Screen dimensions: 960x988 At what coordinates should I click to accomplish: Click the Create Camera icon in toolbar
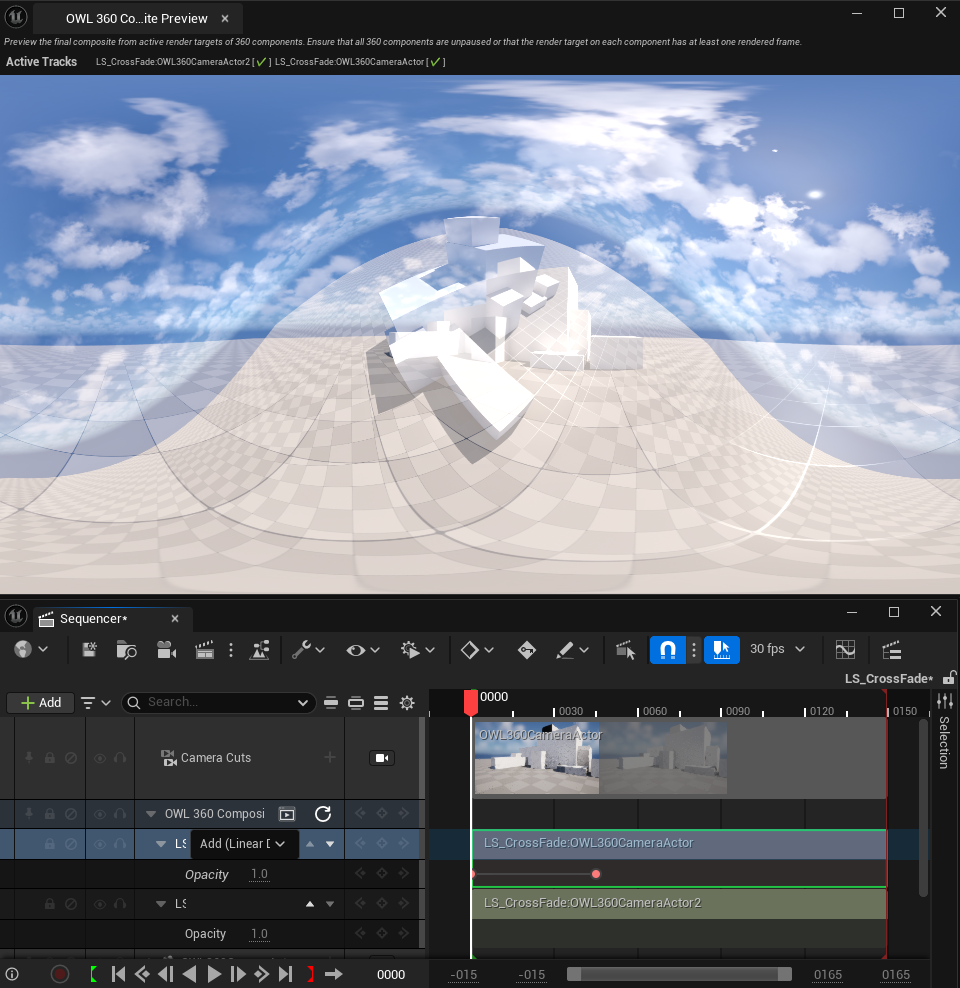[167, 650]
